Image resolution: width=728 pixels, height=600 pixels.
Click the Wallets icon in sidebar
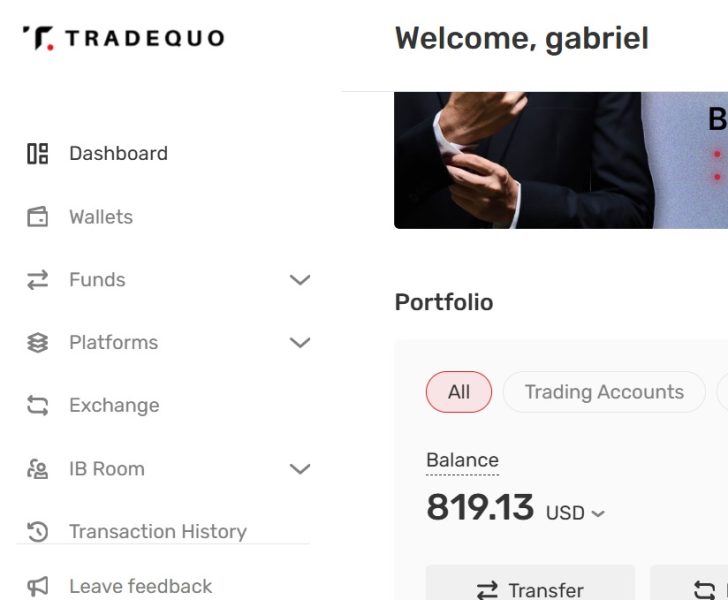point(38,217)
